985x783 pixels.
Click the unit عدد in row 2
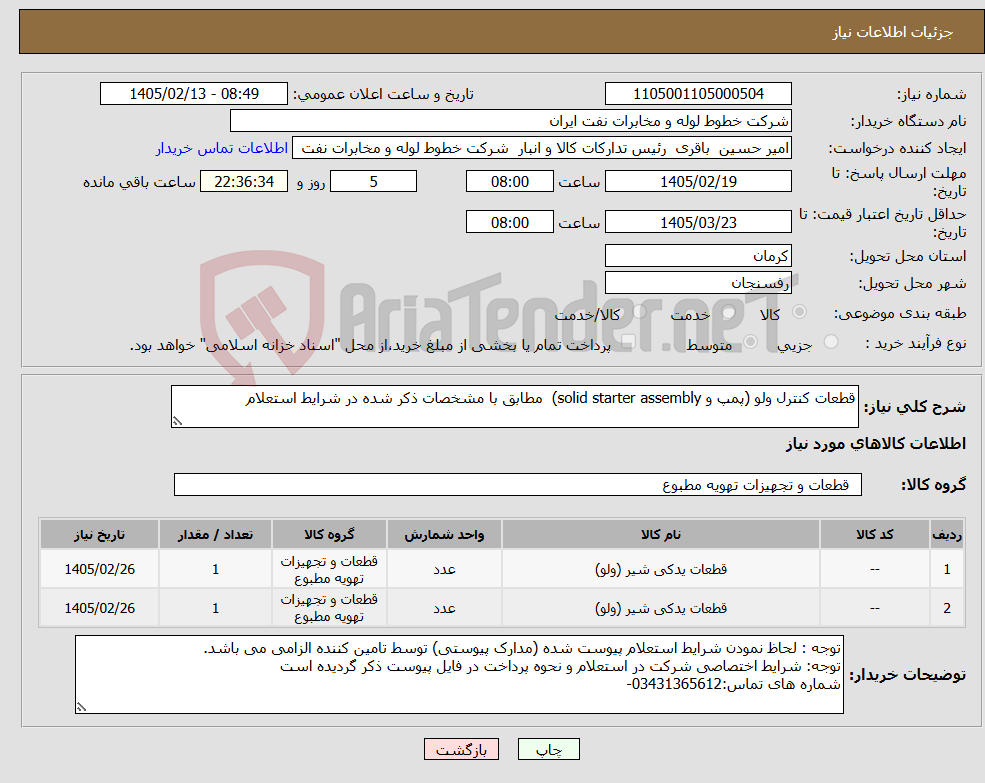point(444,608)
